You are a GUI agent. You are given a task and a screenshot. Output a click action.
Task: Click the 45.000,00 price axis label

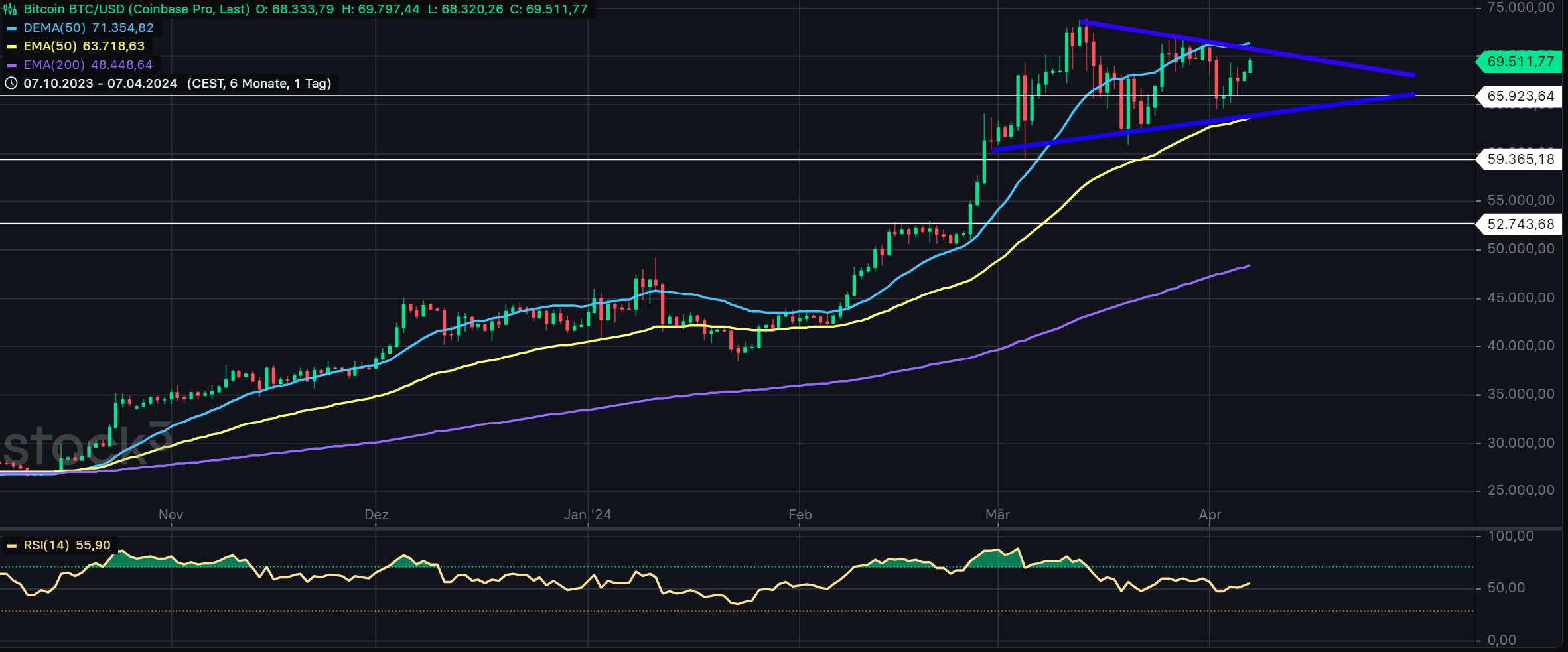coord(1521,298)
